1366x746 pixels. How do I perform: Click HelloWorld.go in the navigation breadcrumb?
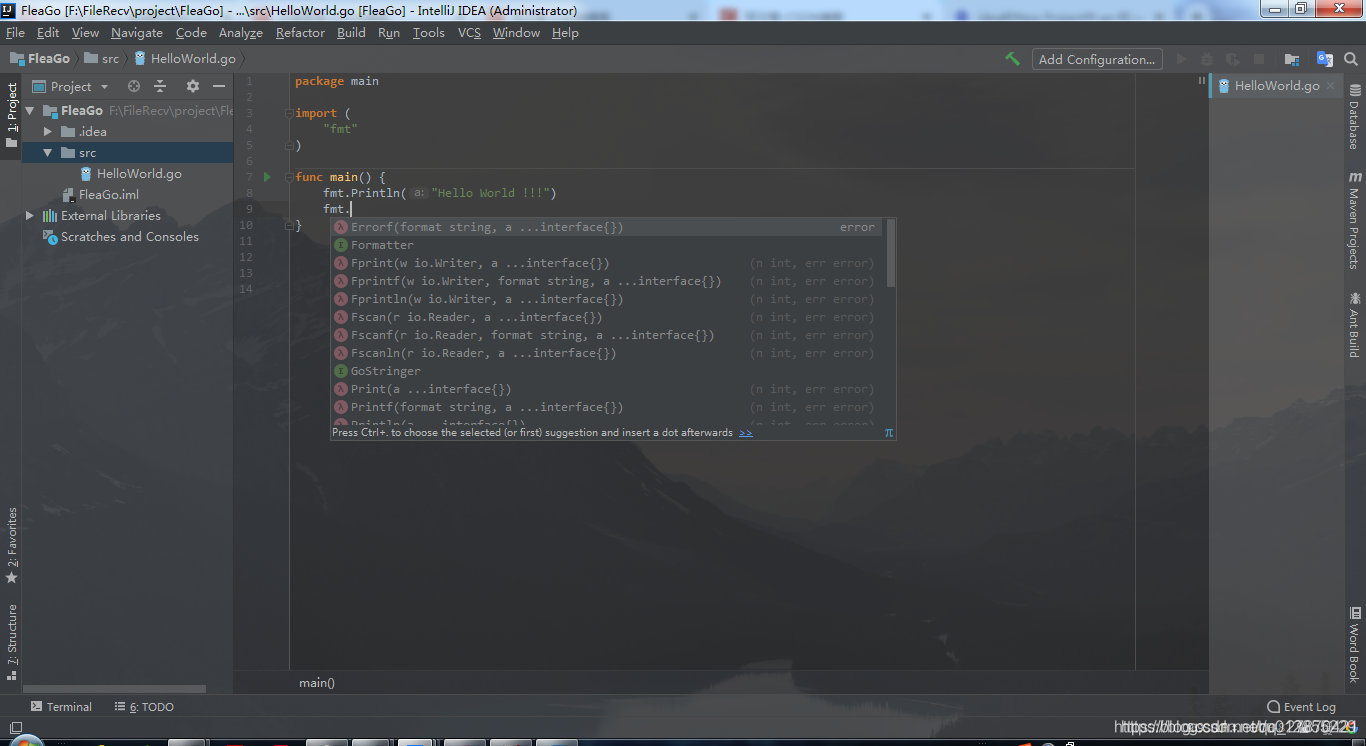pos(185,59)
